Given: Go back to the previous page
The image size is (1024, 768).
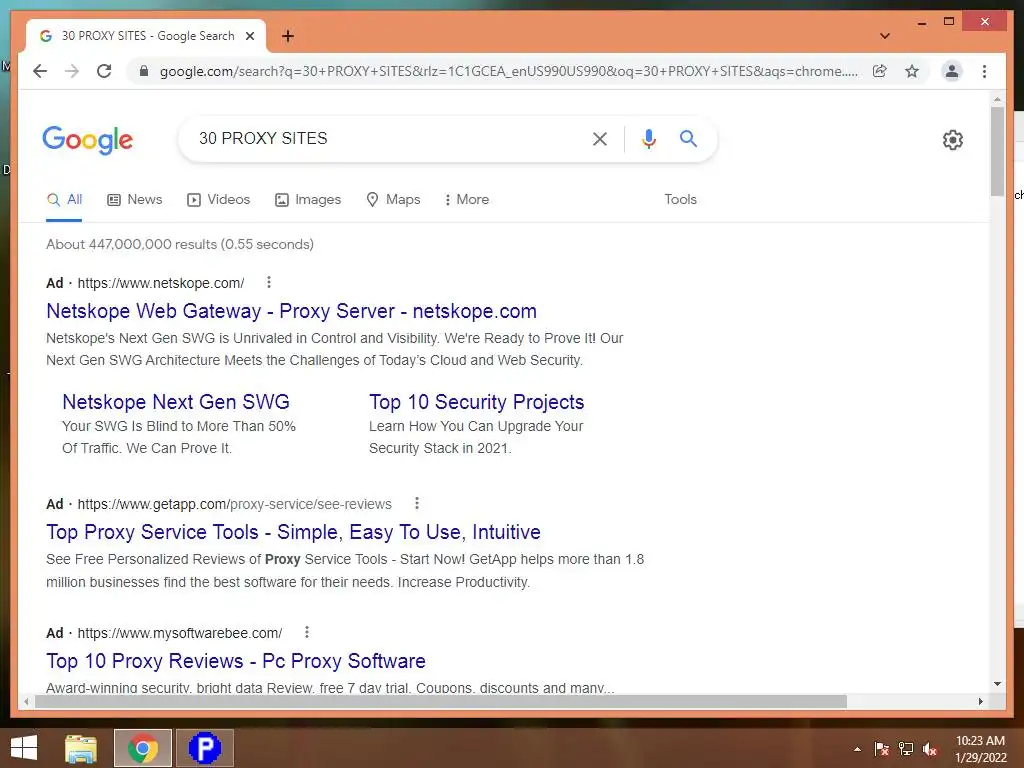Looking at the screenshot, I should point(40,71).
